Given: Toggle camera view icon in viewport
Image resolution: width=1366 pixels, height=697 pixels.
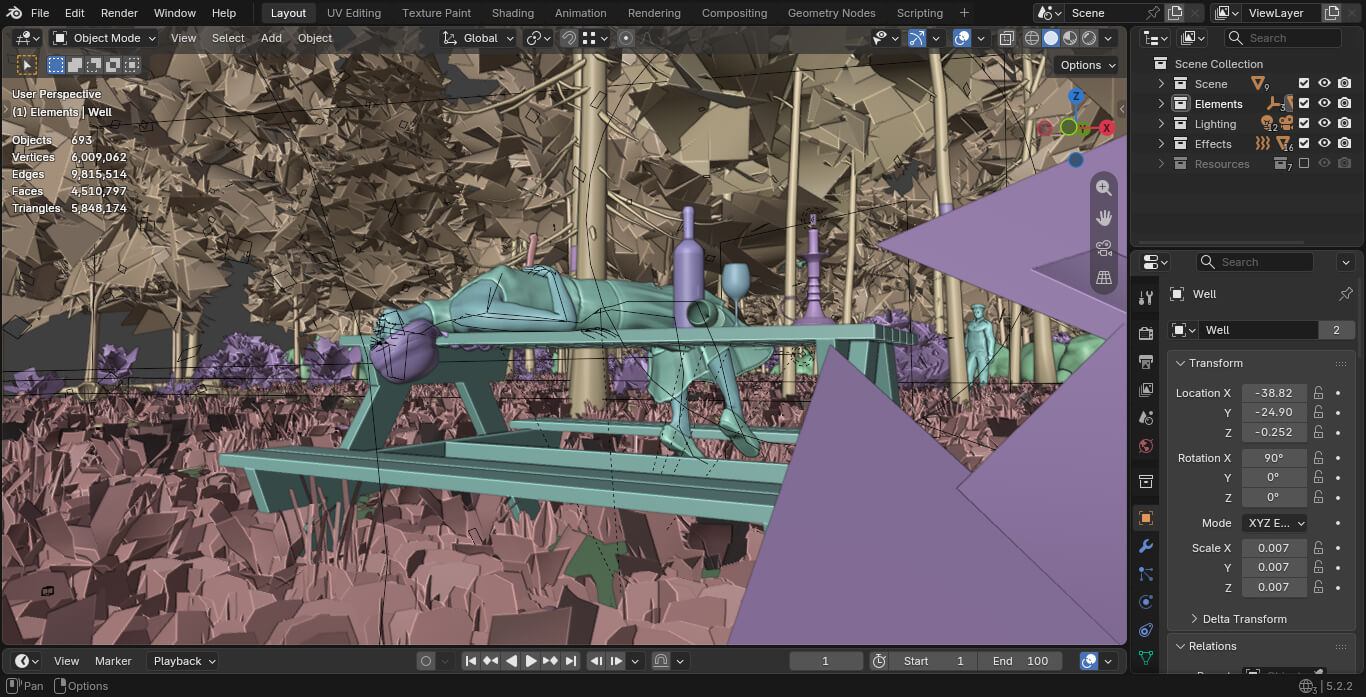Looking at the screenshot, I should pyautogui.click(x=1104, y=247).
